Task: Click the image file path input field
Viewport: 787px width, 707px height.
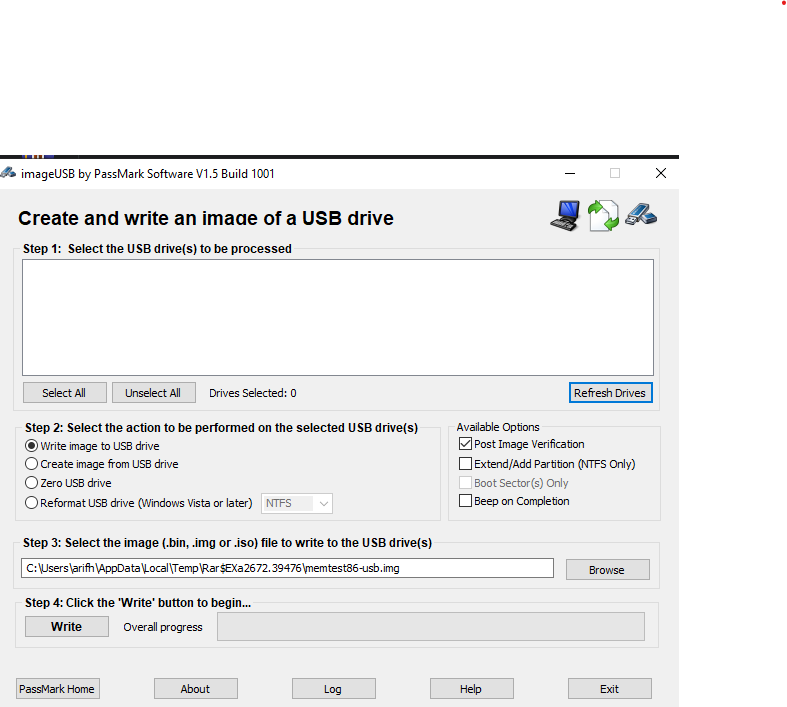Action: coord(287,568)
